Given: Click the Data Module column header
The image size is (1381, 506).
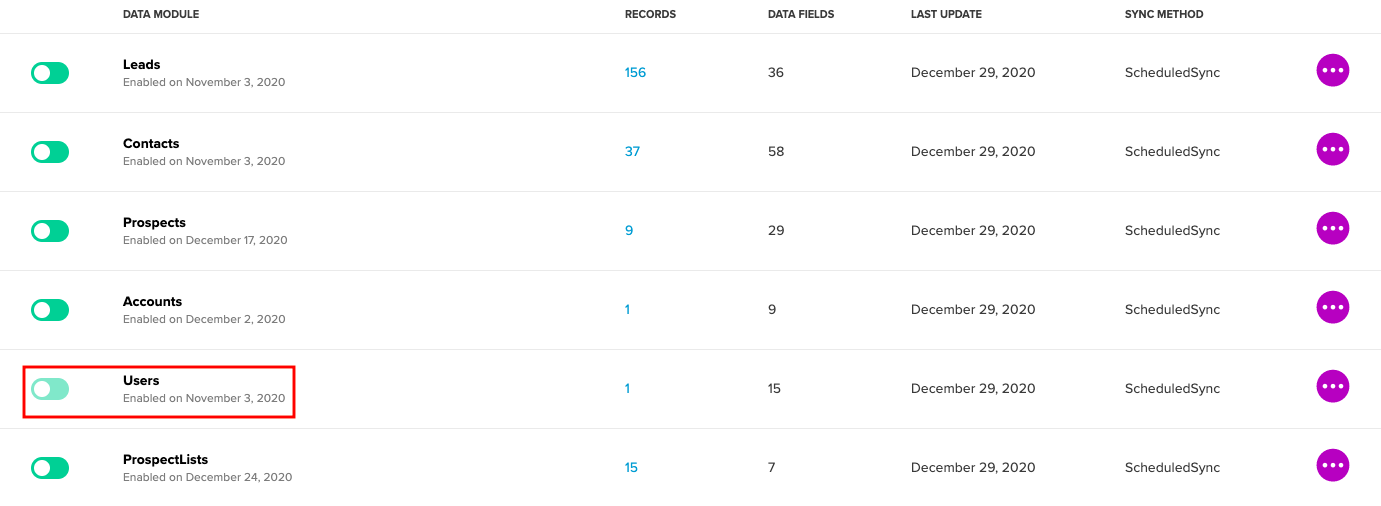Looking at the screenshot, I should pyautogui.click(x=161, y=15).
